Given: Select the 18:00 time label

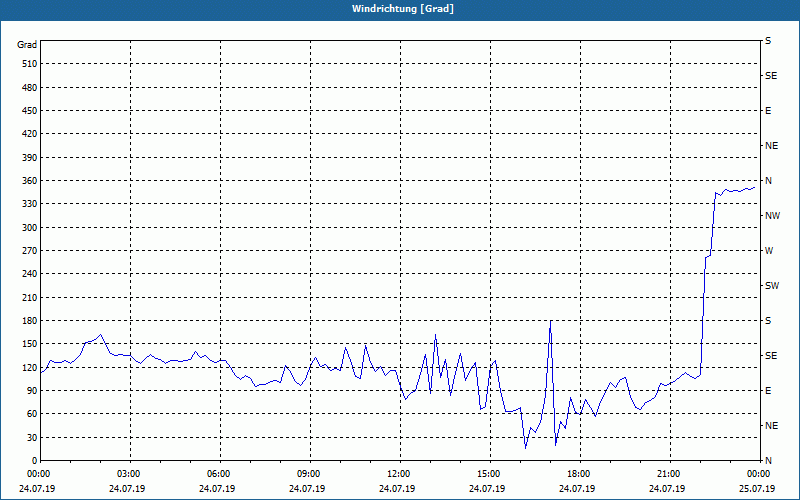Looking at the screenshot, I should [579, 473].
